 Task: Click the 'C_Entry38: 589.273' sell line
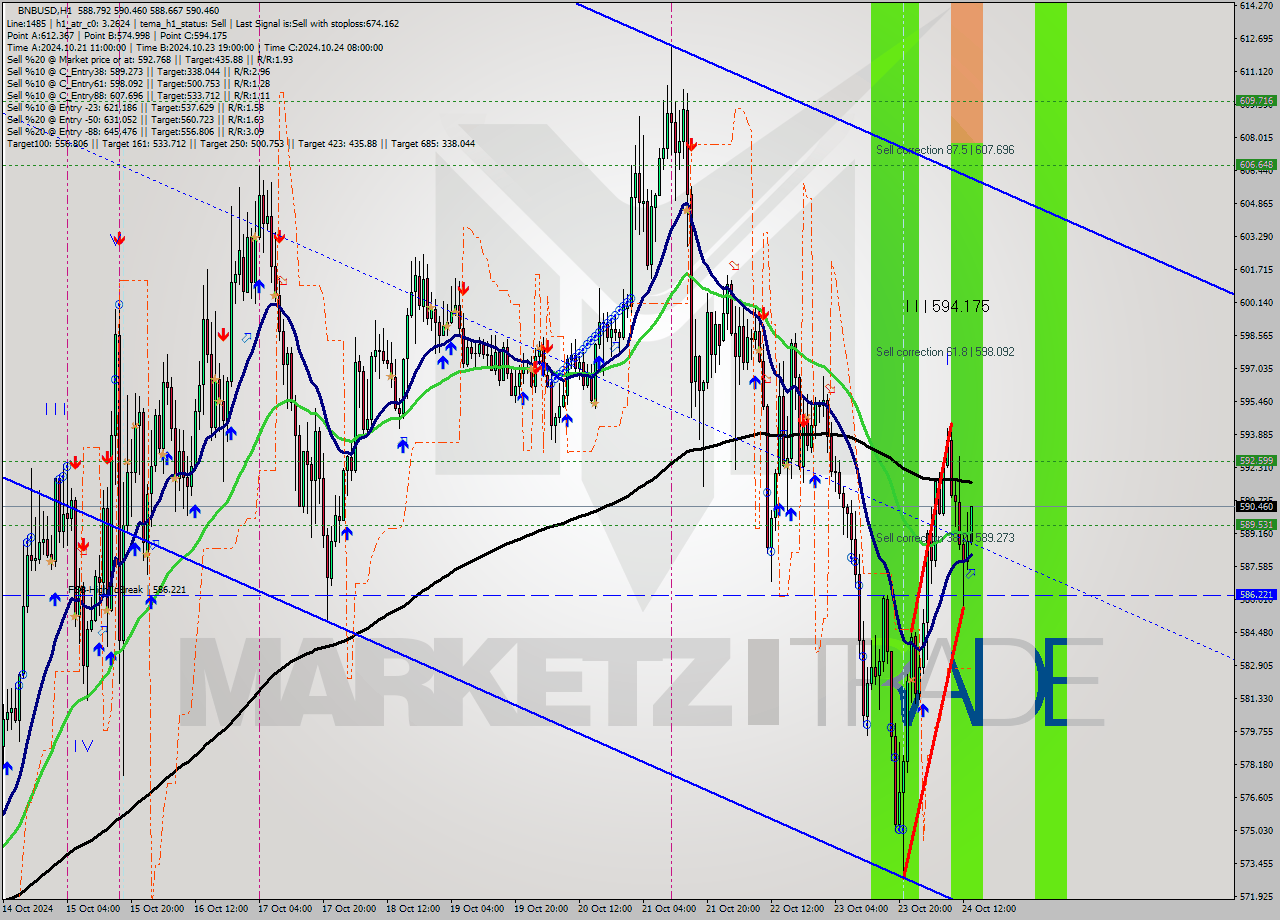(139, 71)
